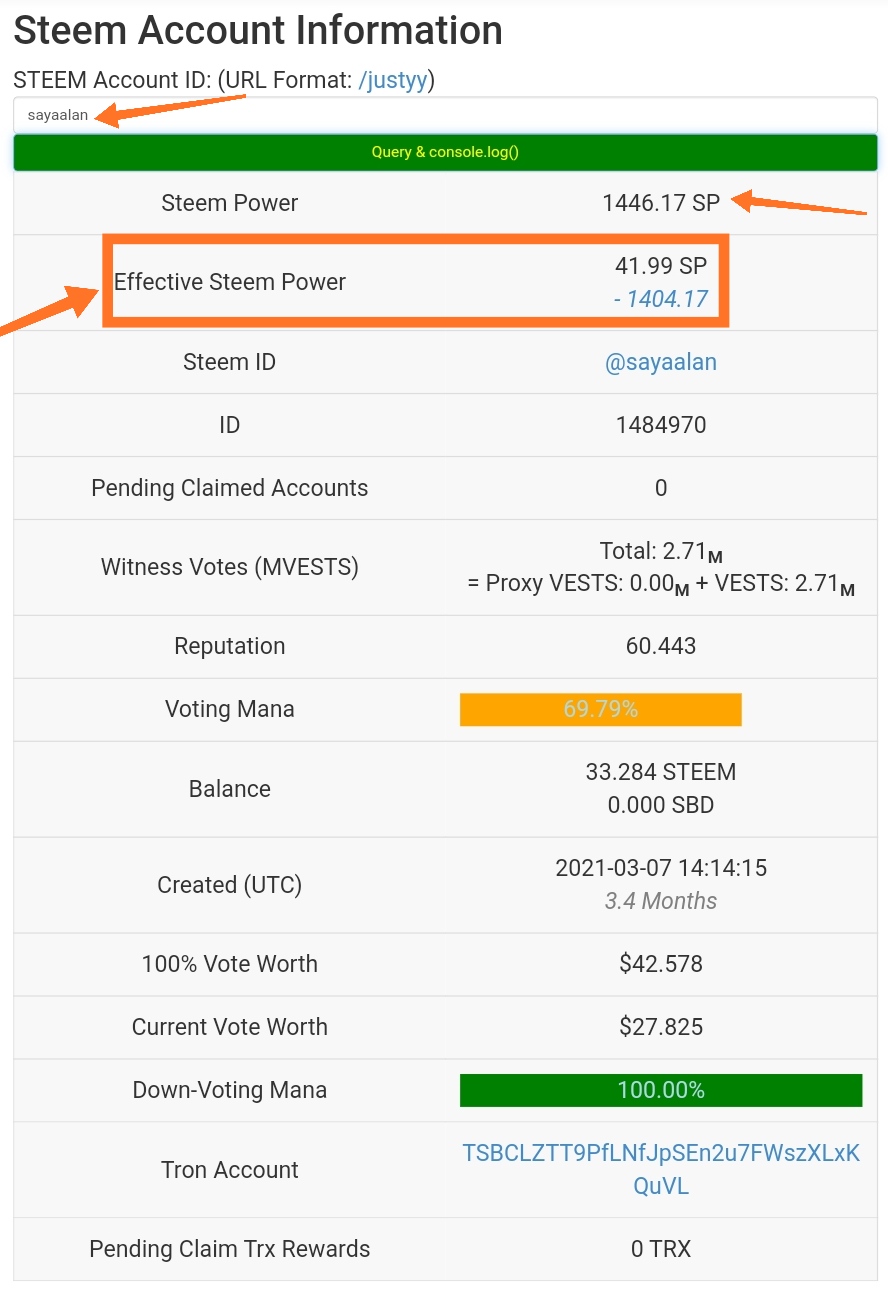Click the orange arrow pointing at the sayaalan input
The width and height of the screenshot is (888, 1290).
170,109
